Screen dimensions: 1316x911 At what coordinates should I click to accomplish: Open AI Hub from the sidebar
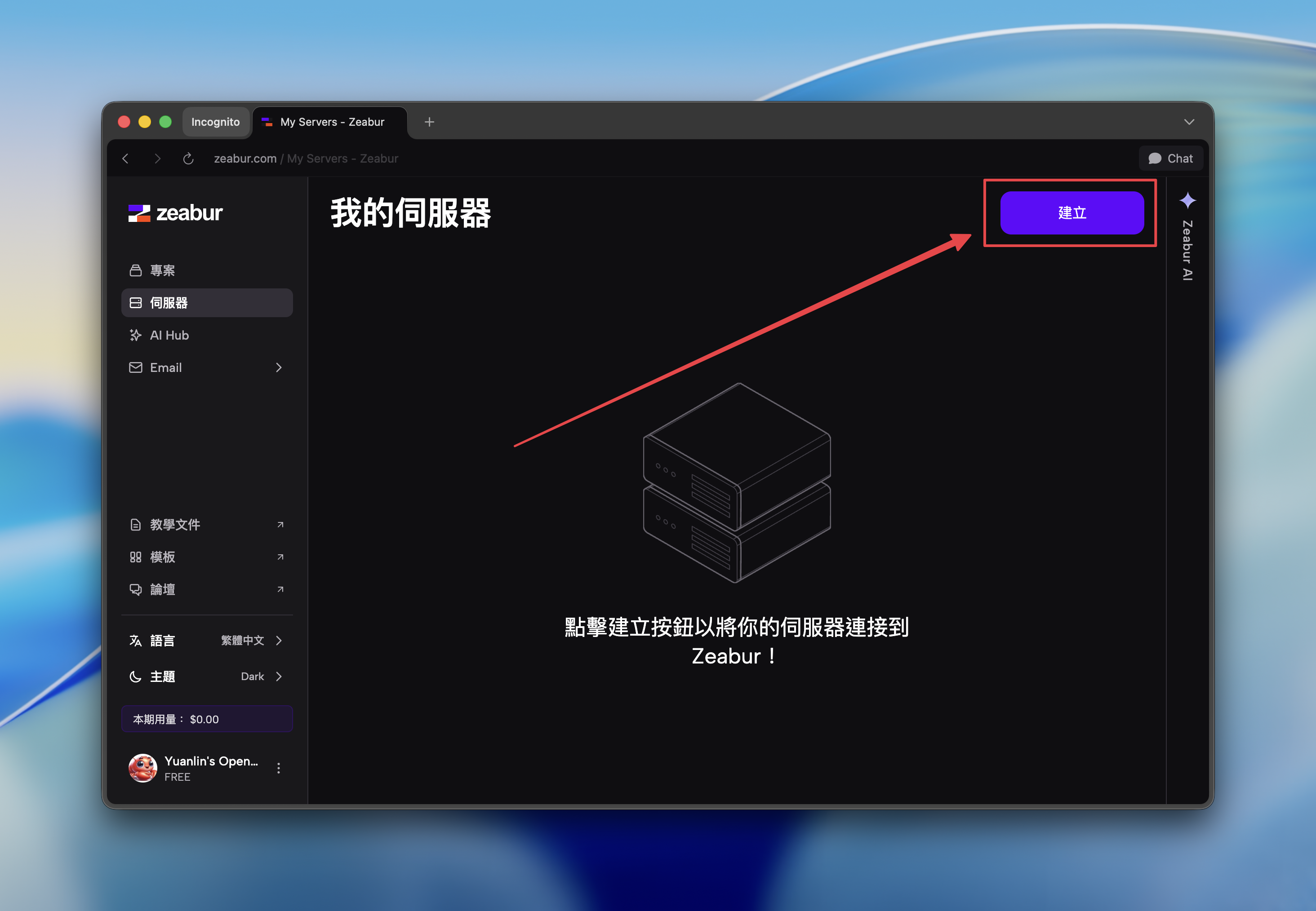[169, 335]
